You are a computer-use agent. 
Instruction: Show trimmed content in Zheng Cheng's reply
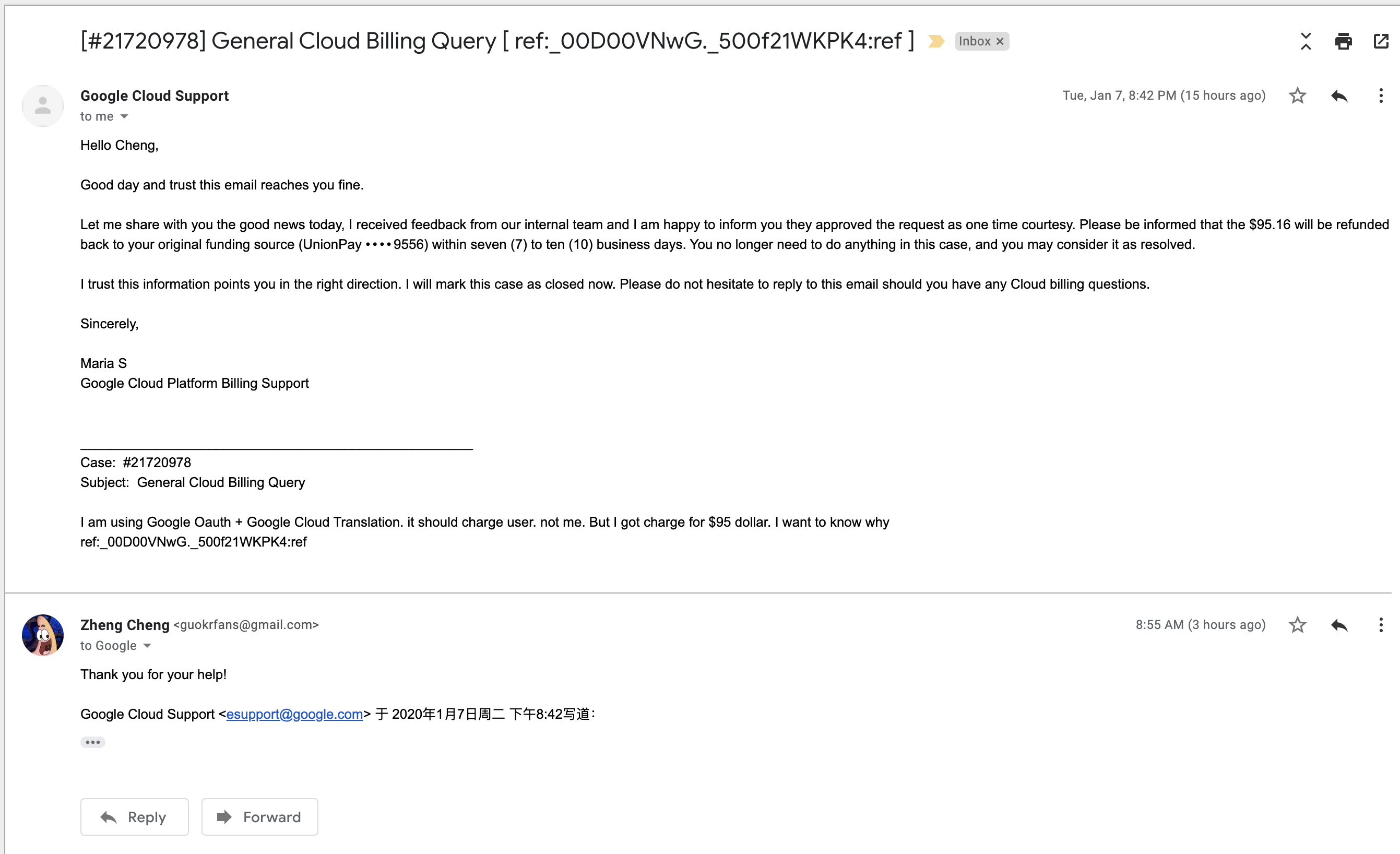click(92, 742)
